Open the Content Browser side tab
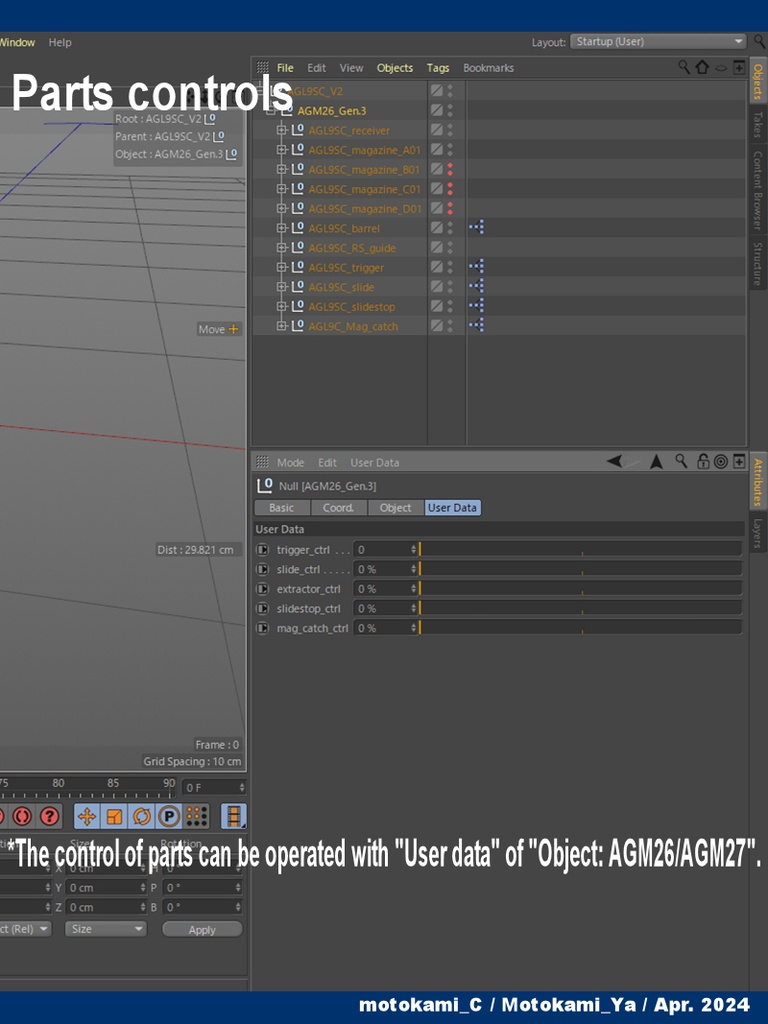768x1024 pixels. coord(758,190)
